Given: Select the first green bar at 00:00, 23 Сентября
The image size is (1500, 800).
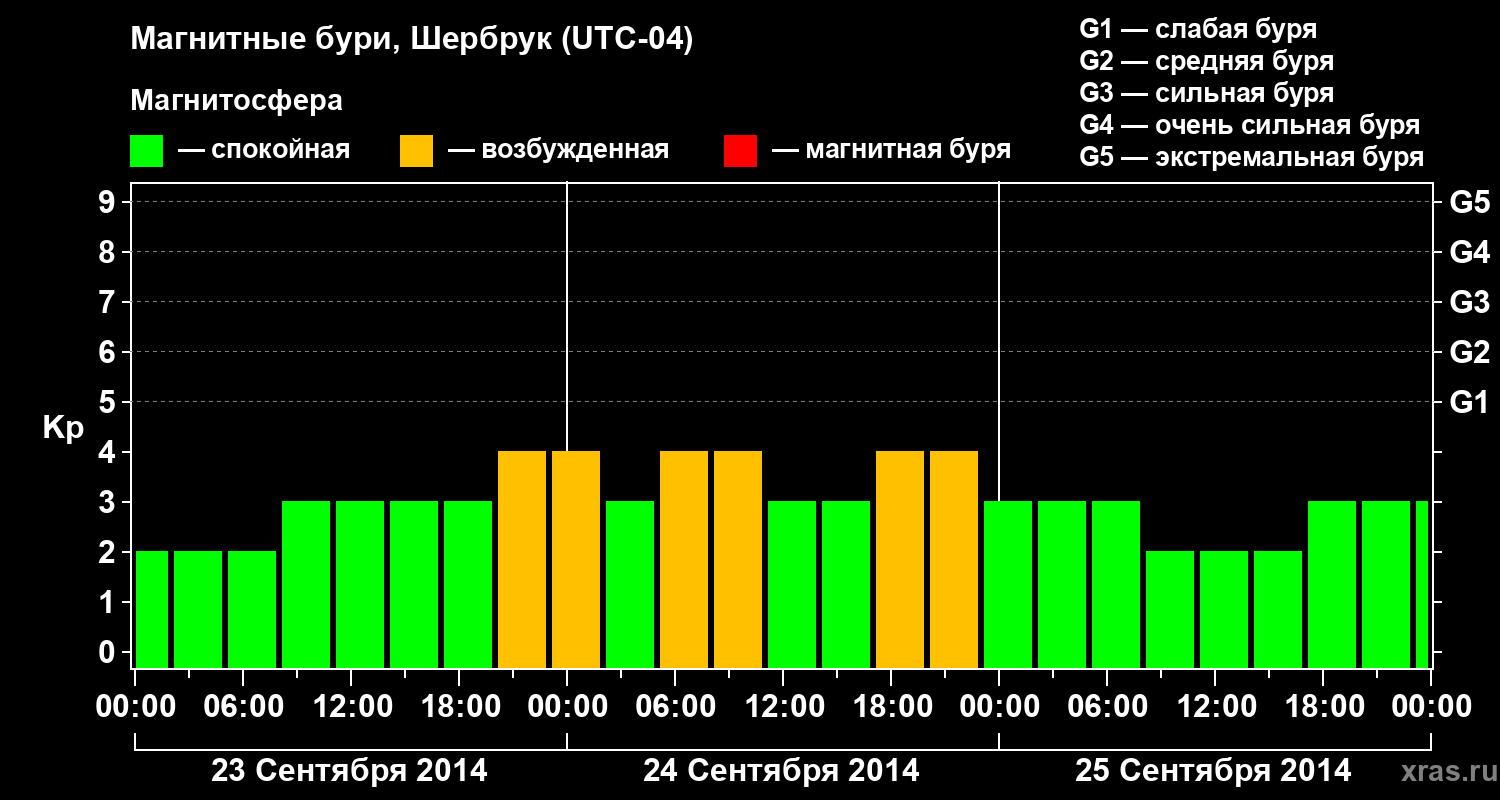Looking at the screenshot, I should click(152, 610).
